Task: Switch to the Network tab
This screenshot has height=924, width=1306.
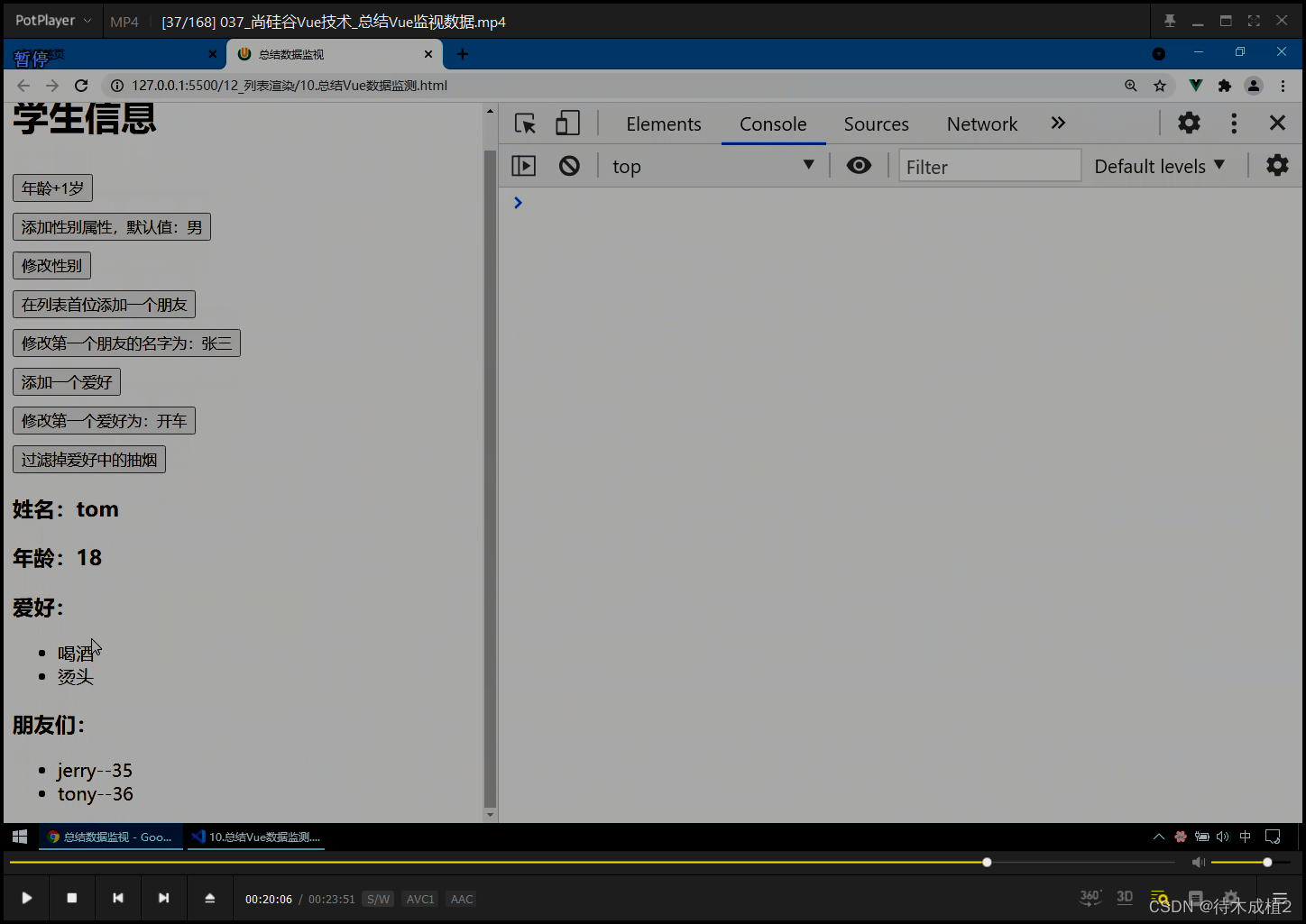Action: point(982,124)
